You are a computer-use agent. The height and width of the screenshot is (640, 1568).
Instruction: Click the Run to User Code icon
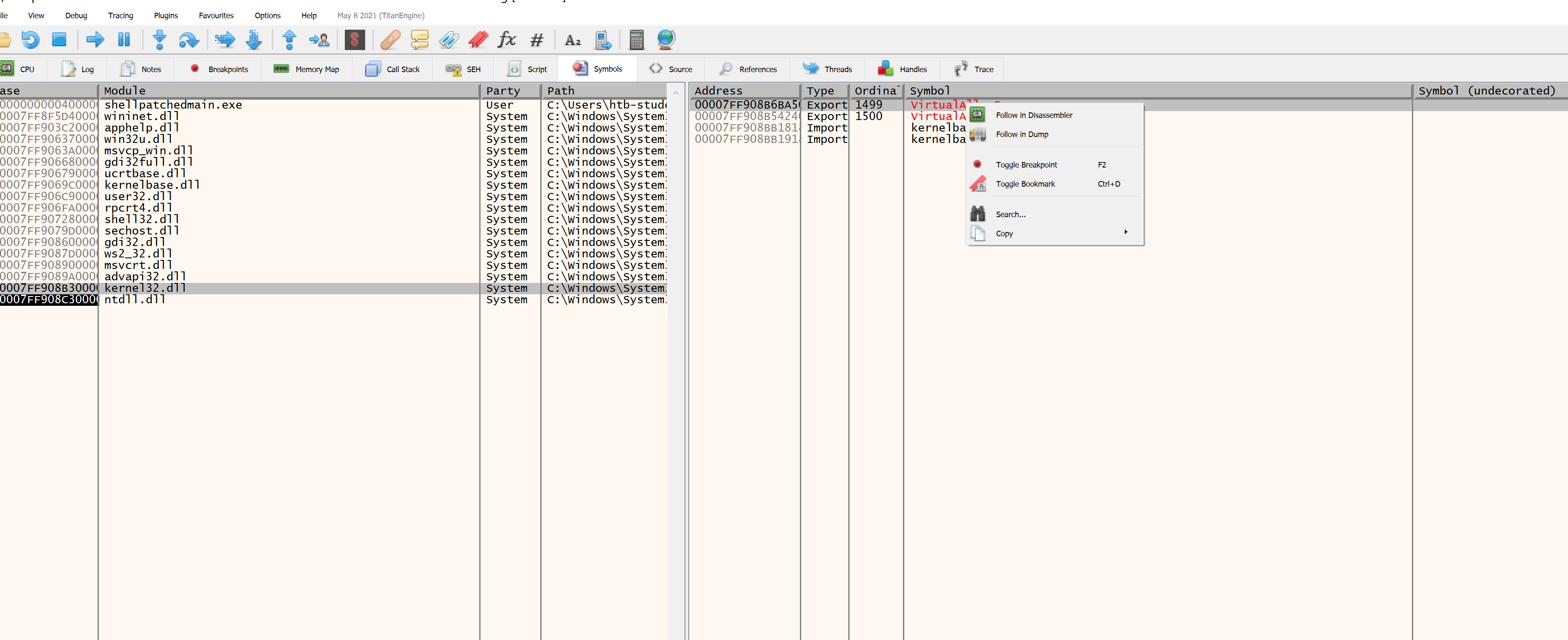319,40
